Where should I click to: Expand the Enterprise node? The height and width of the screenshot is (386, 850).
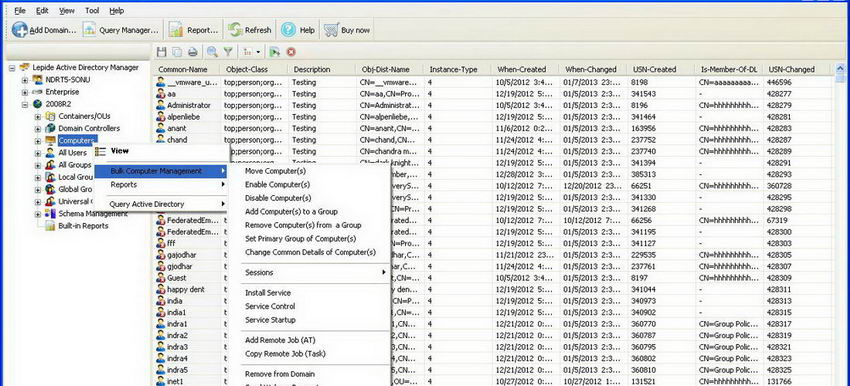point(25,92)
